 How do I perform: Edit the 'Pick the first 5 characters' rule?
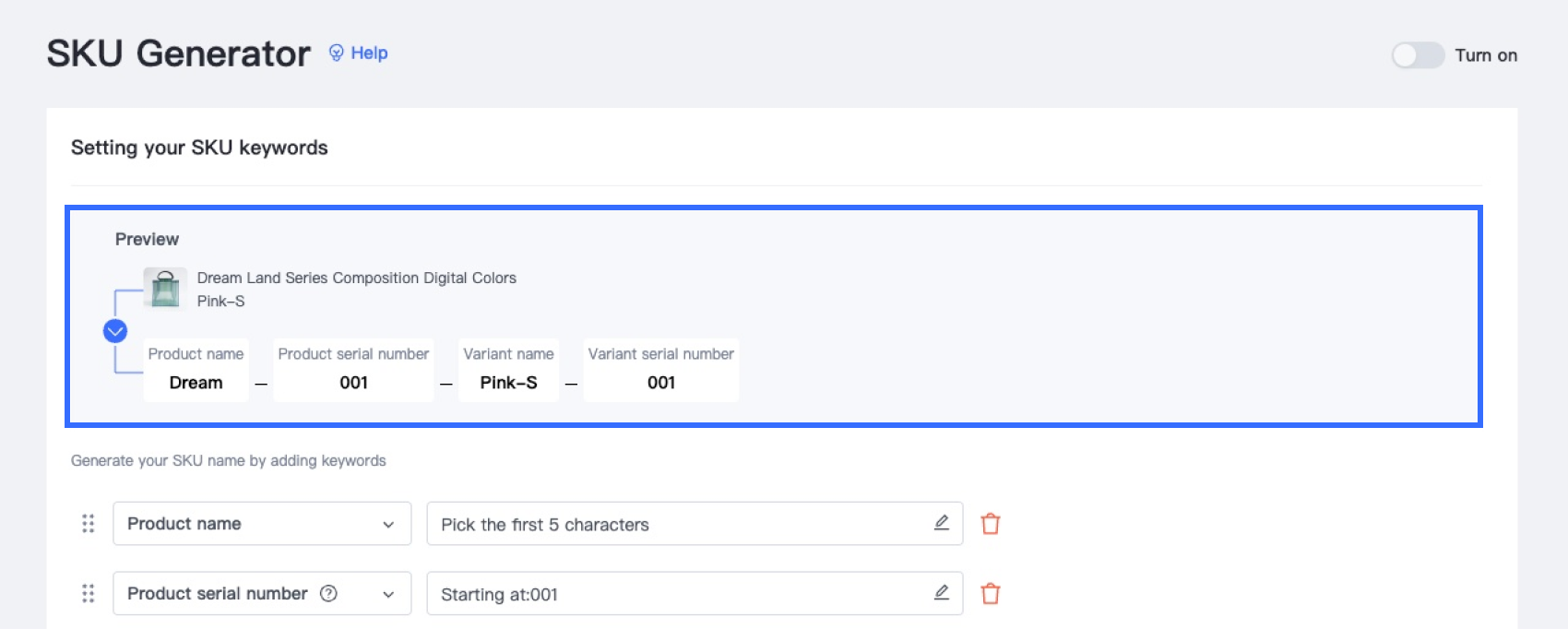pos(941,523)
